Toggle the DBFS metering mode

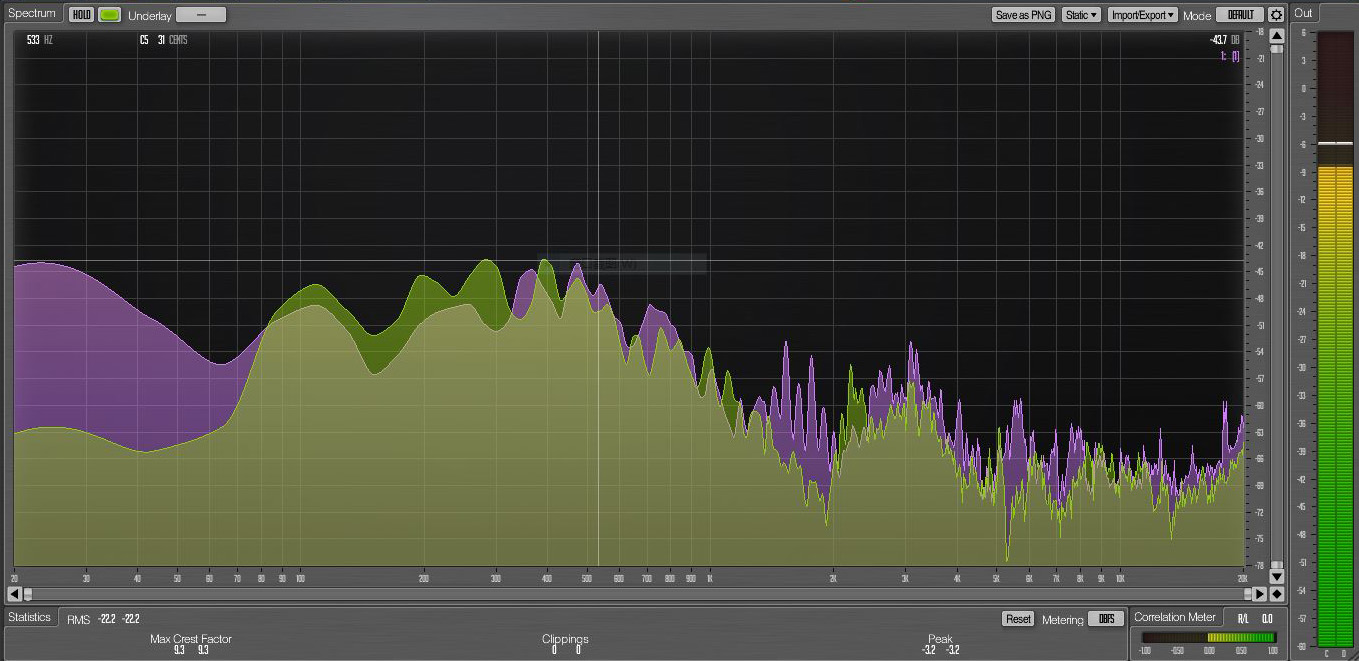click(1105, 619)
